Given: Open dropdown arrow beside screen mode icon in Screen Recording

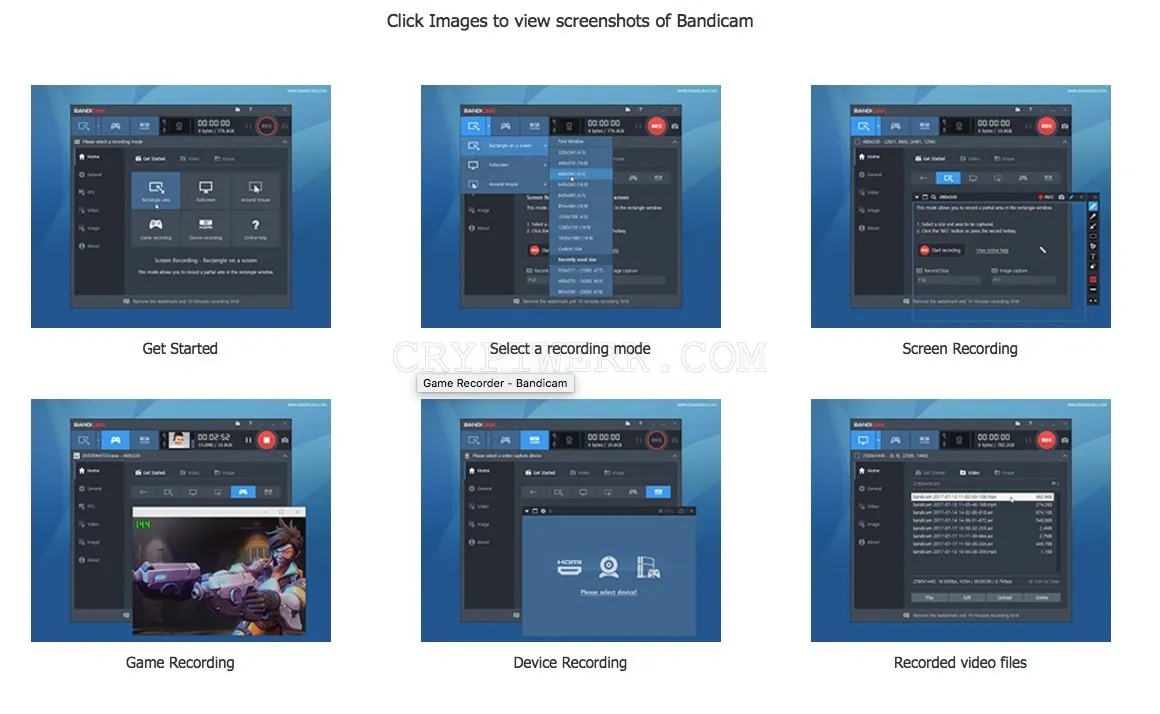Looking at the screenshot, I should point(877,127).
